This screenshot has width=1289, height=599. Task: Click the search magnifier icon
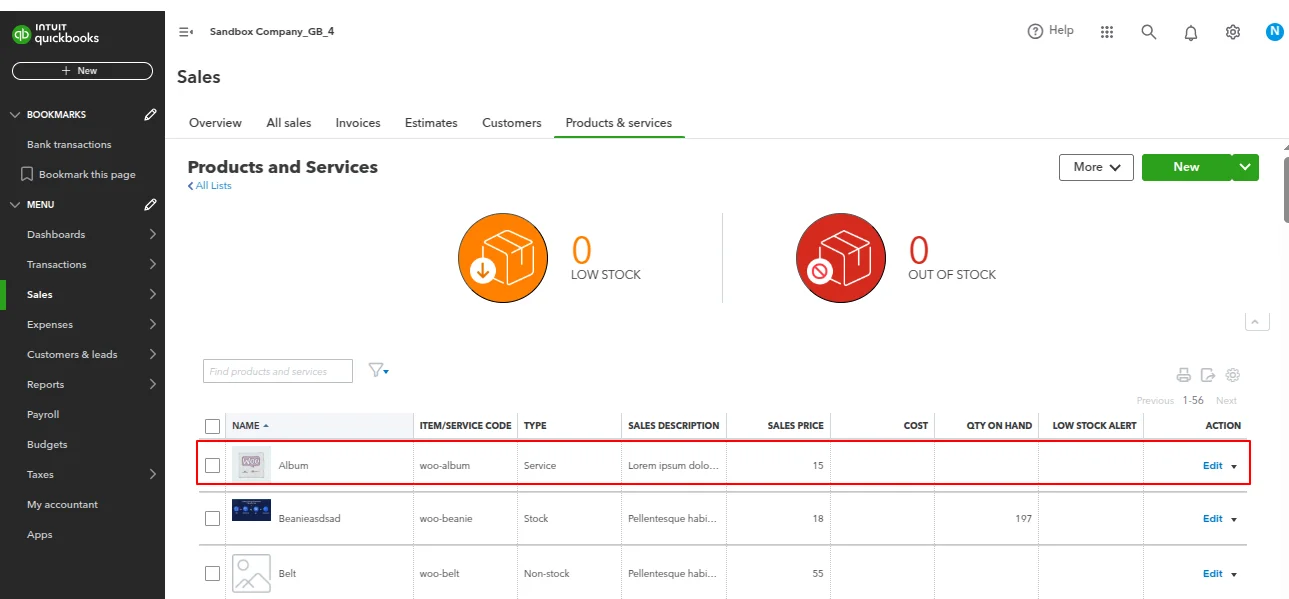point(1149,32)
